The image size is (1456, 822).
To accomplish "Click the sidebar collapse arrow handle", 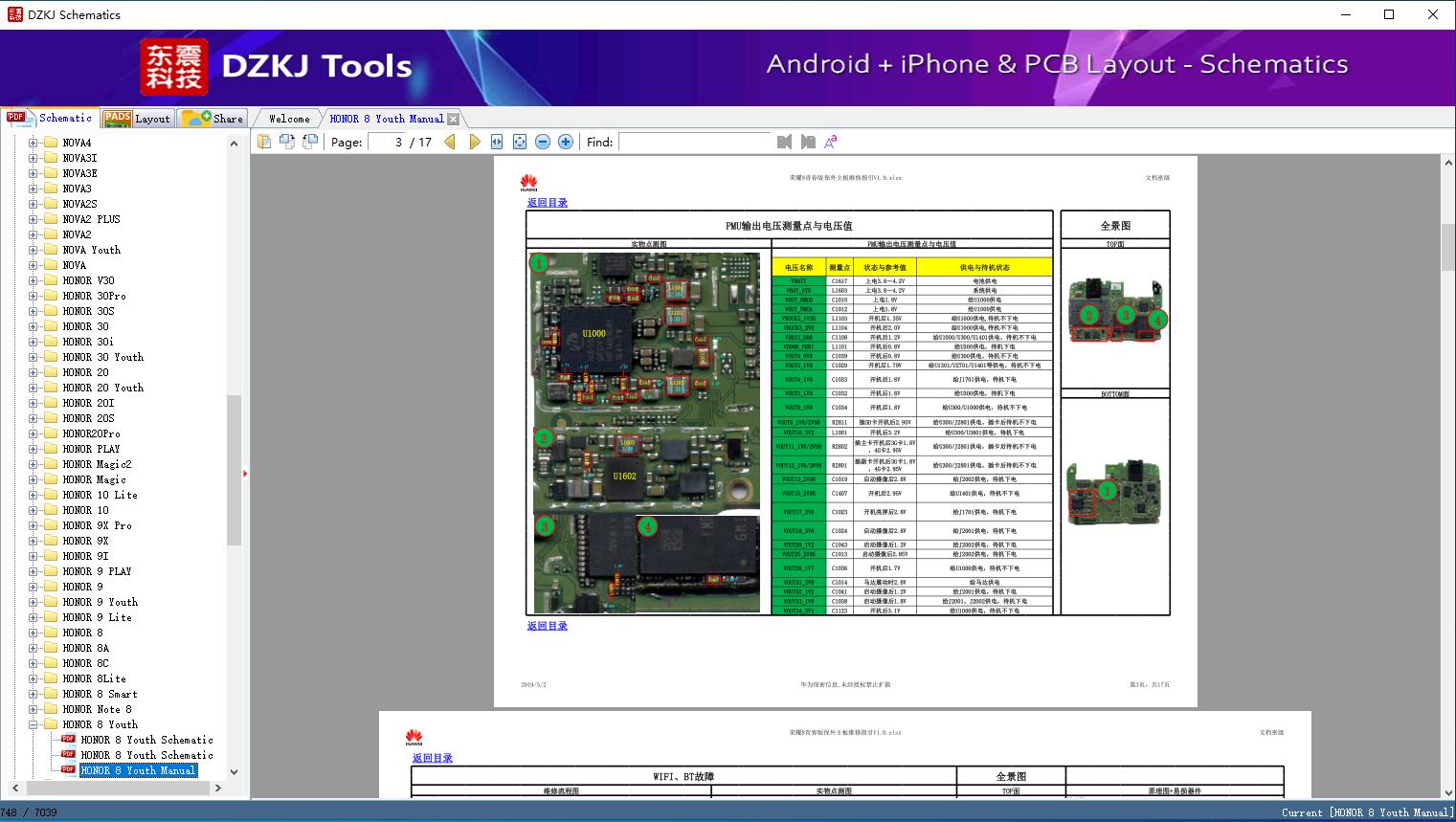I will point(245,474).
